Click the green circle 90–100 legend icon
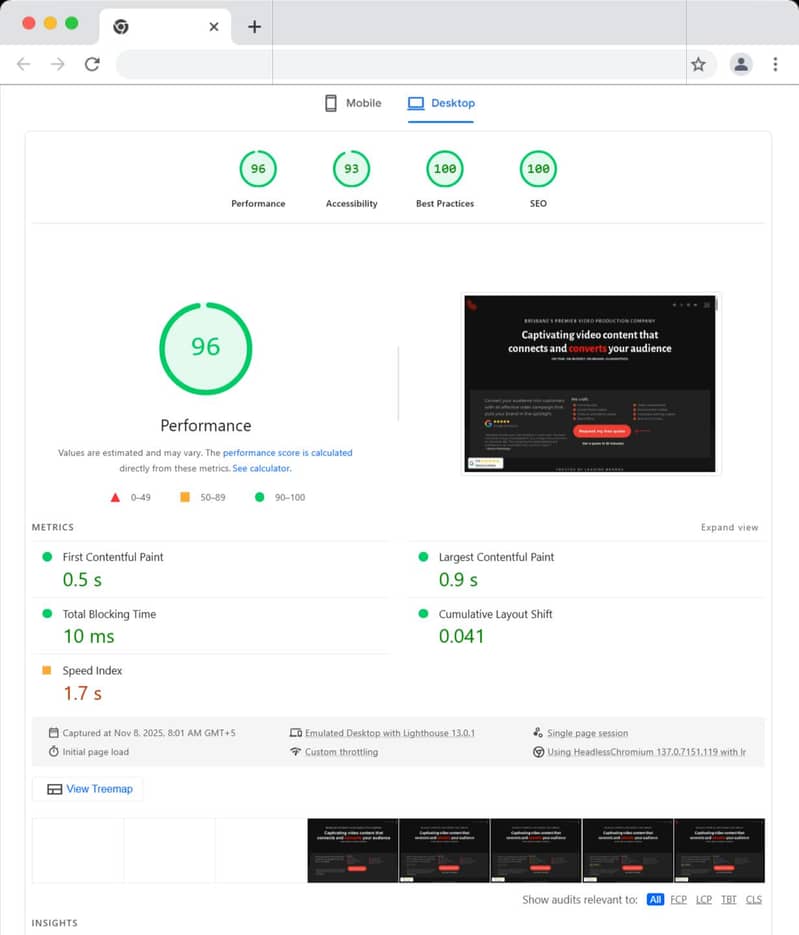Image resolution: width=799 pixels, height=935 pixels. point(259,497)
